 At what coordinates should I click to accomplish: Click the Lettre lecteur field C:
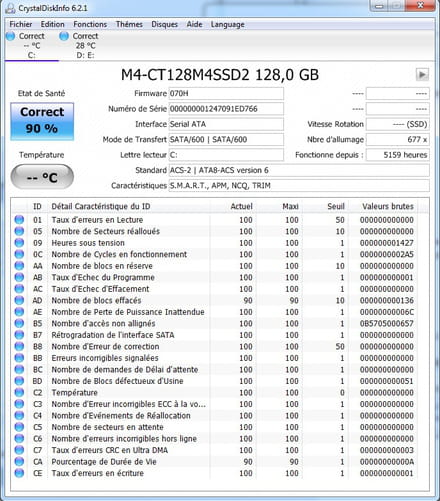pyautogui.click(x=226, y=155)
